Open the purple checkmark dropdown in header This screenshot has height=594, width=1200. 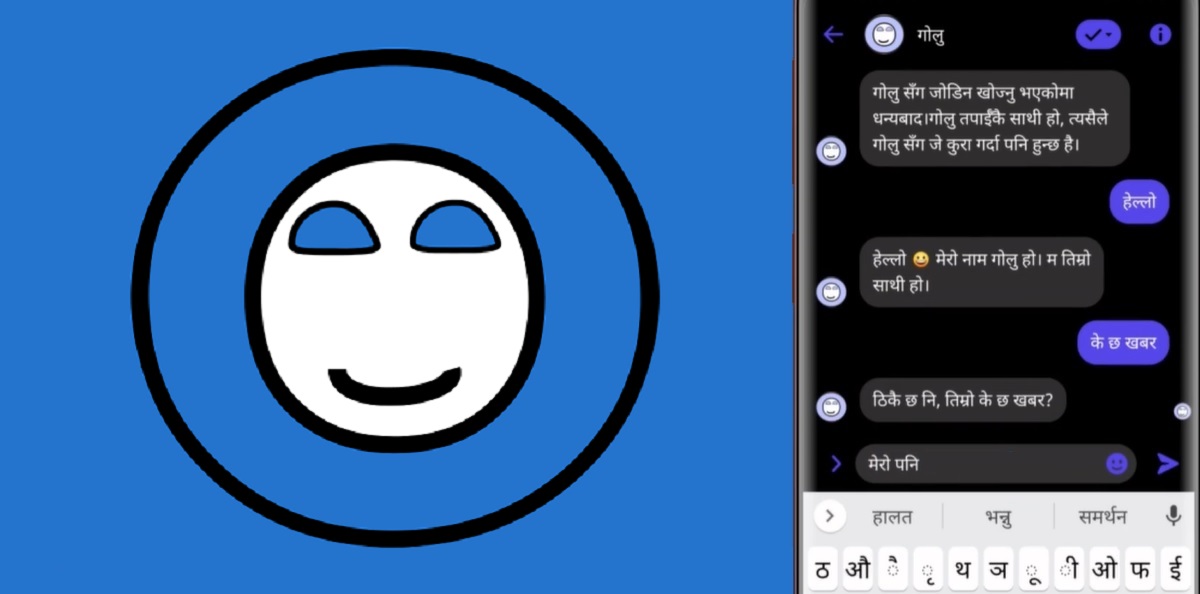1098,35
